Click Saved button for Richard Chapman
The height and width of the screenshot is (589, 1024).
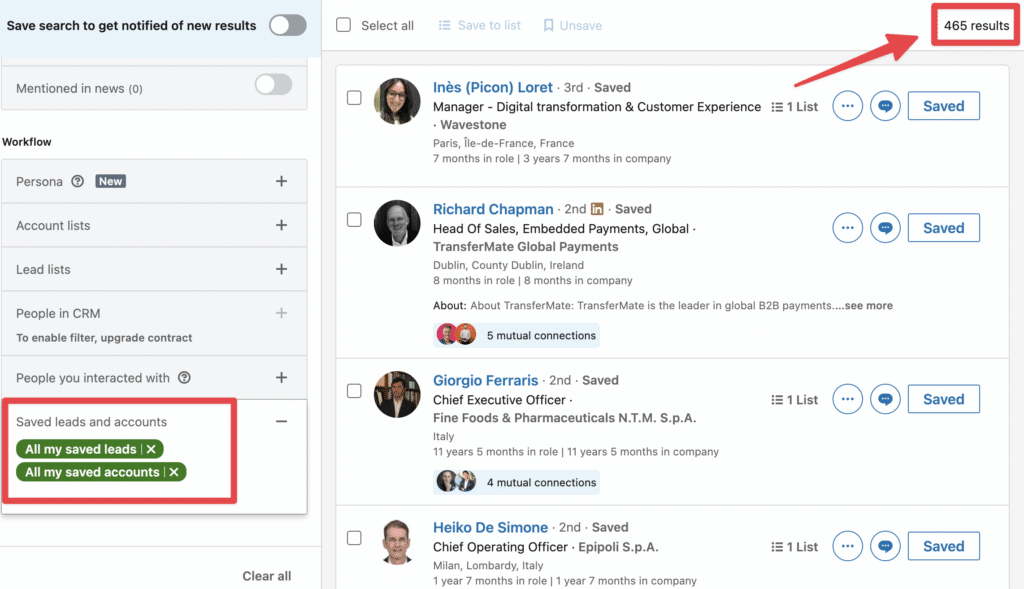click(944, 228)
